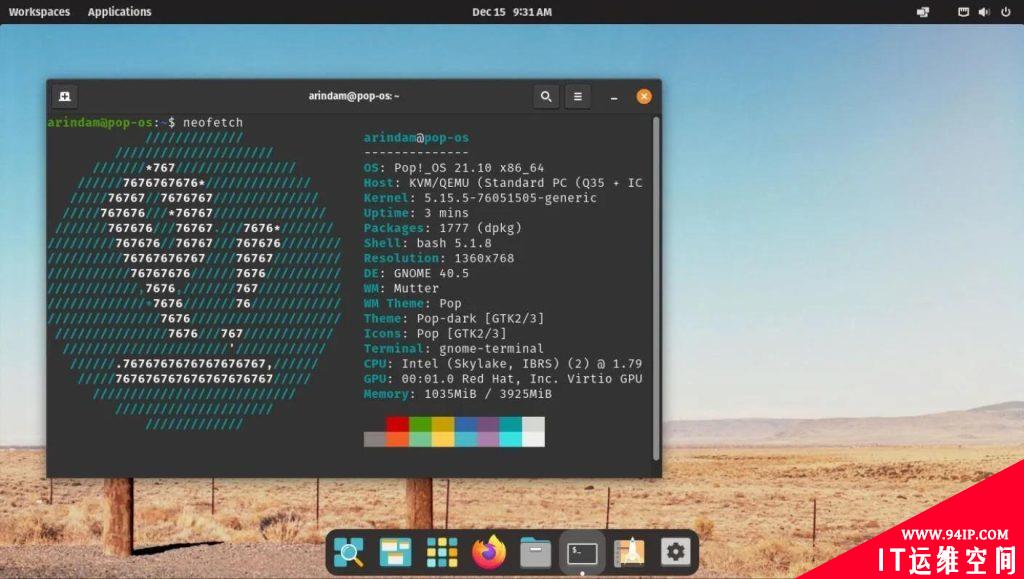Click the wired ethernet tray icon

pyautogui.click(x=963, y=12)
